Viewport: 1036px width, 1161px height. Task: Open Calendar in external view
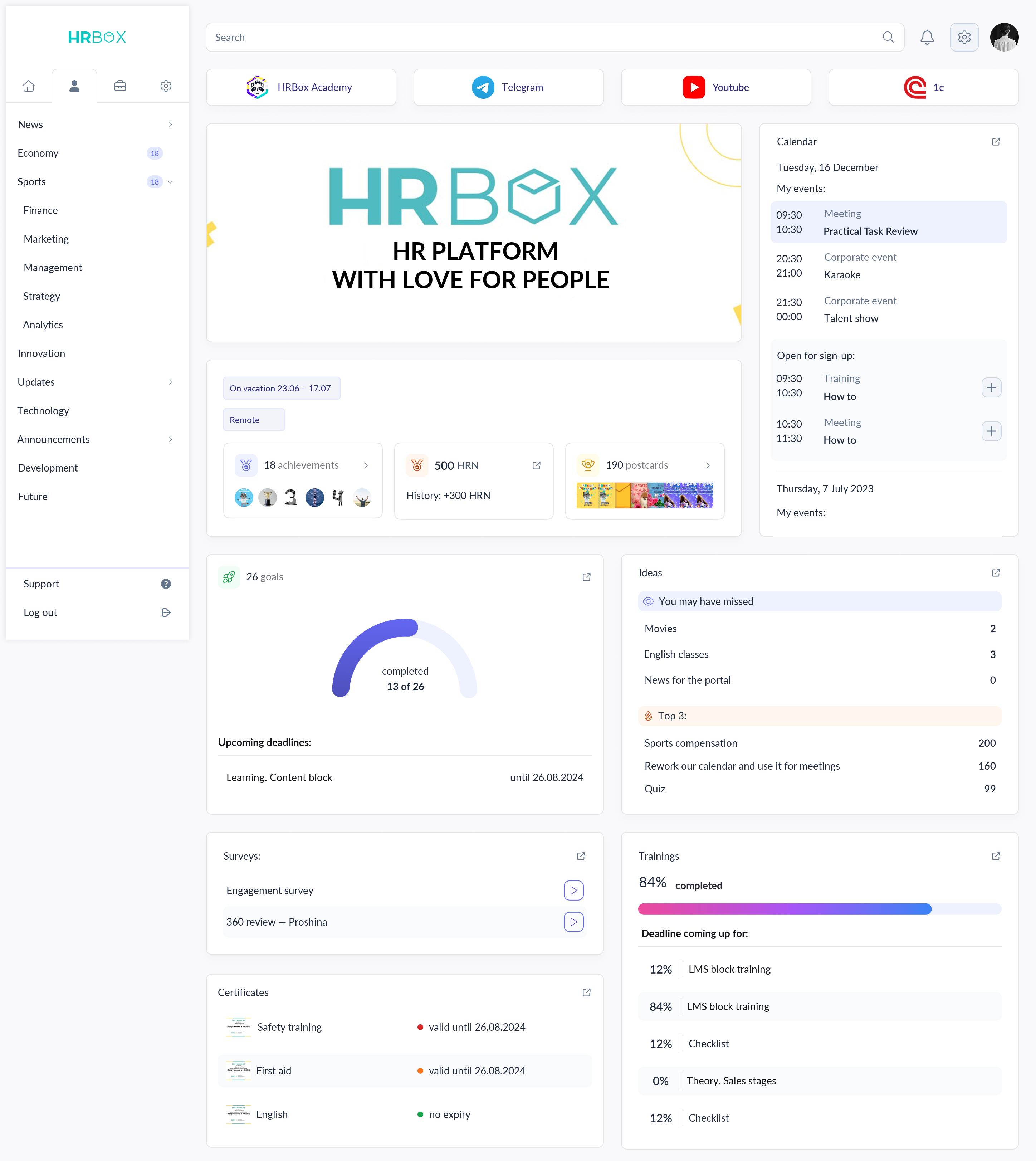996,142
